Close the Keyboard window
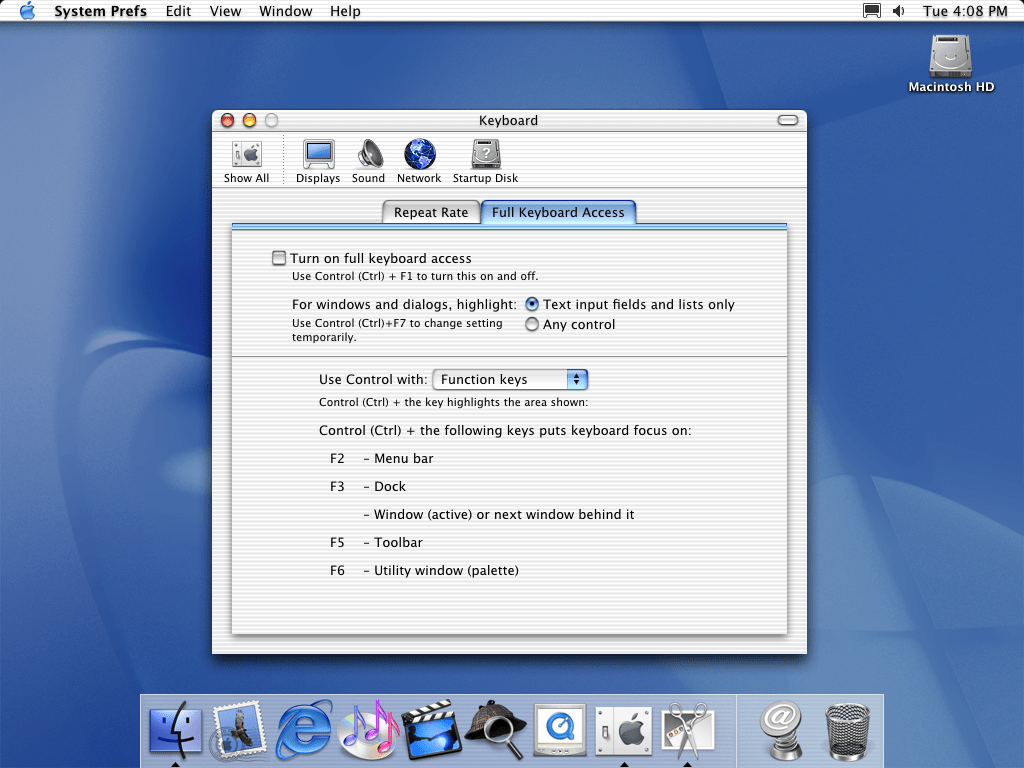This screenshot has width=1024, height=768. coord(227,120)
